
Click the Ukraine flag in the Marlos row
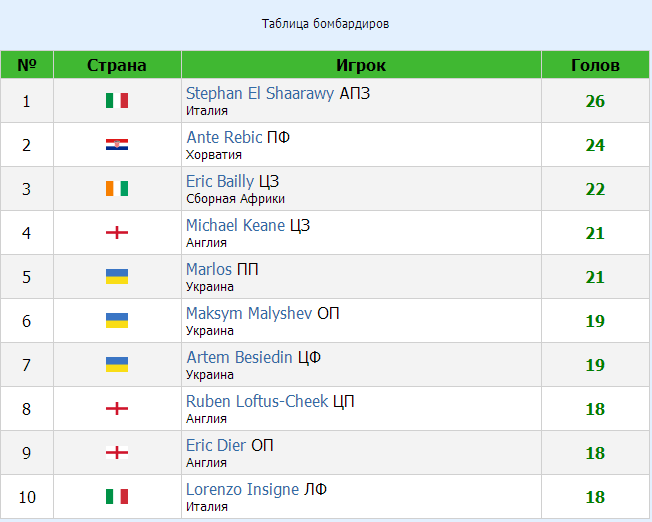point(117,277)
